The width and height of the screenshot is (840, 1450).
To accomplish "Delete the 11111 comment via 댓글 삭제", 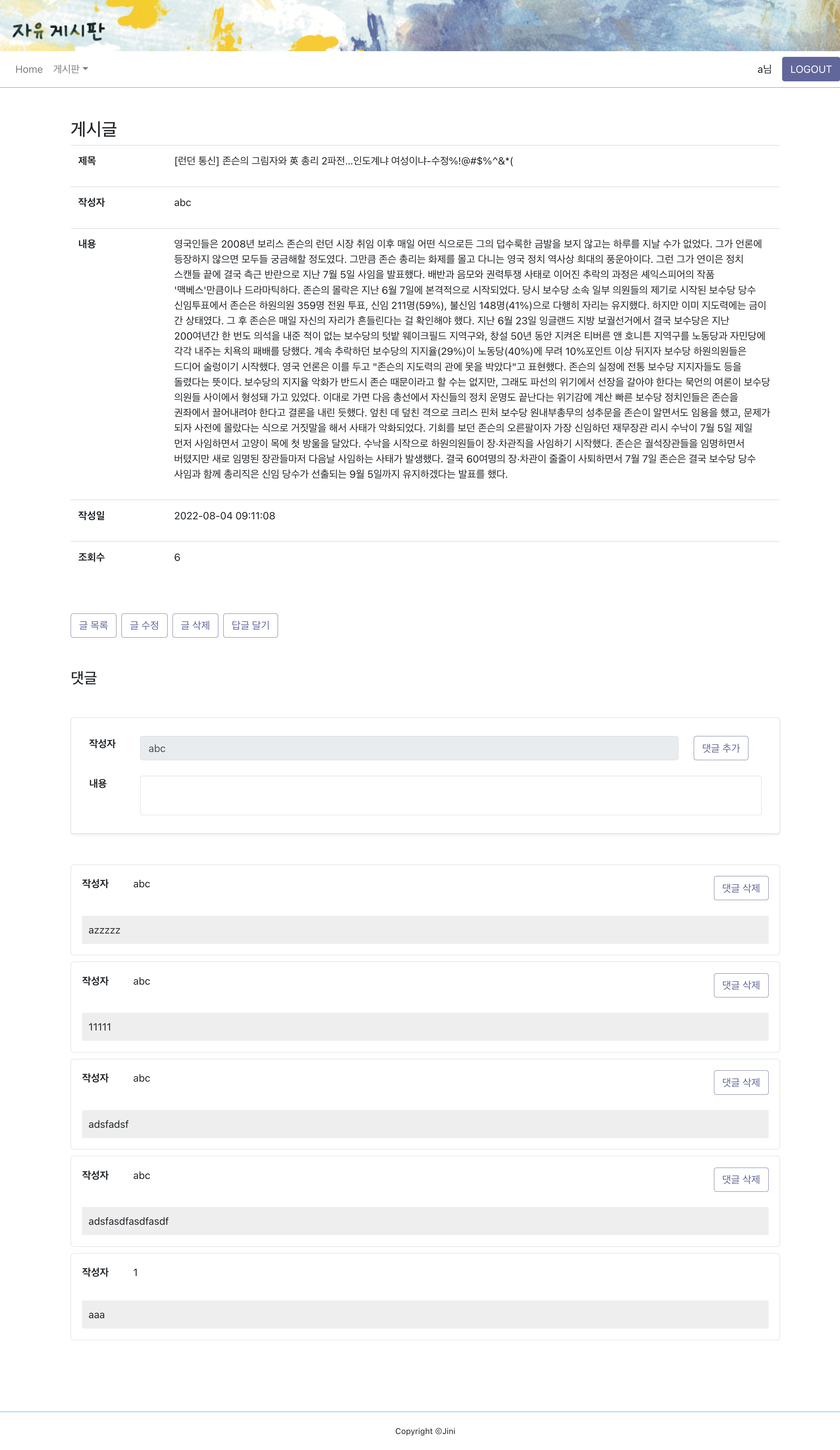I will [x=741, y=985].
